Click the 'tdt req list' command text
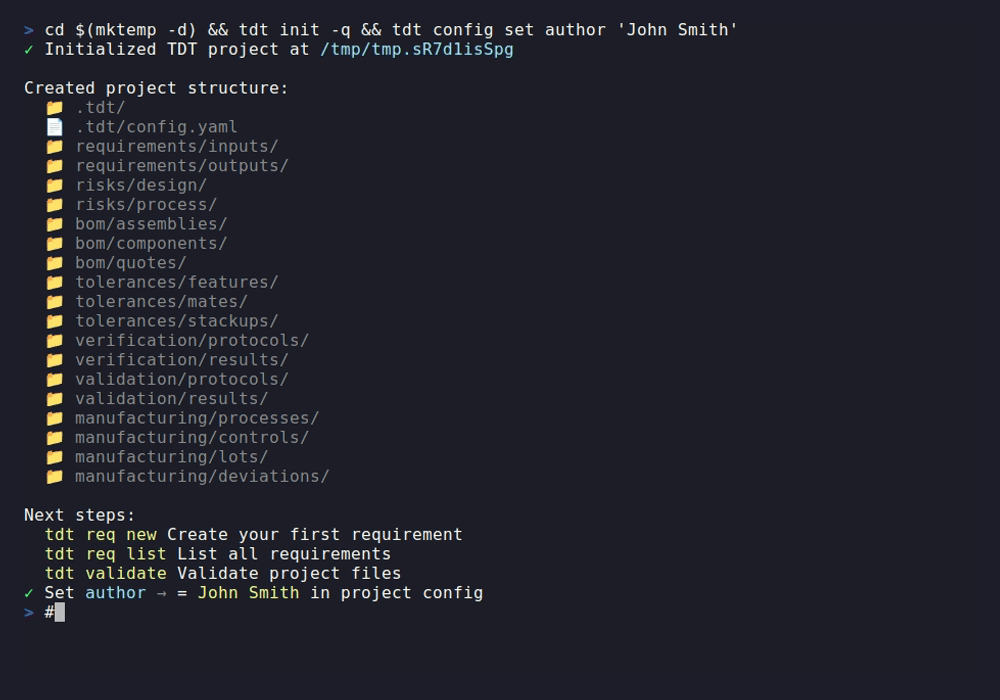The image size is (1000, 700). (x=105, y=554)
